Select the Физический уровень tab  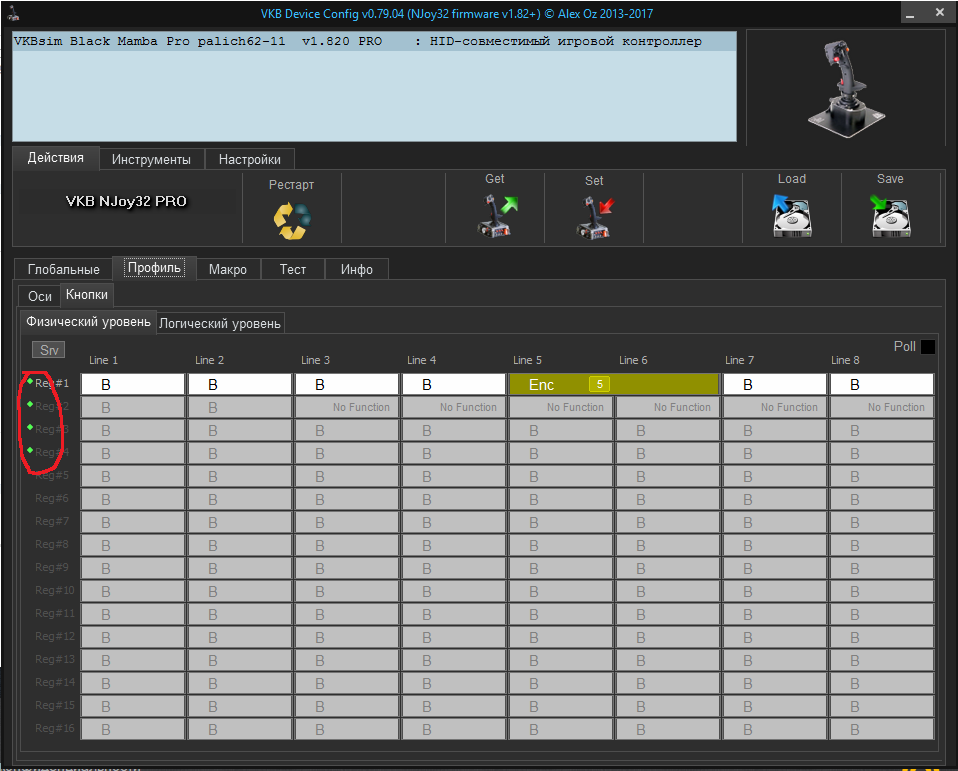click(88, 322)
